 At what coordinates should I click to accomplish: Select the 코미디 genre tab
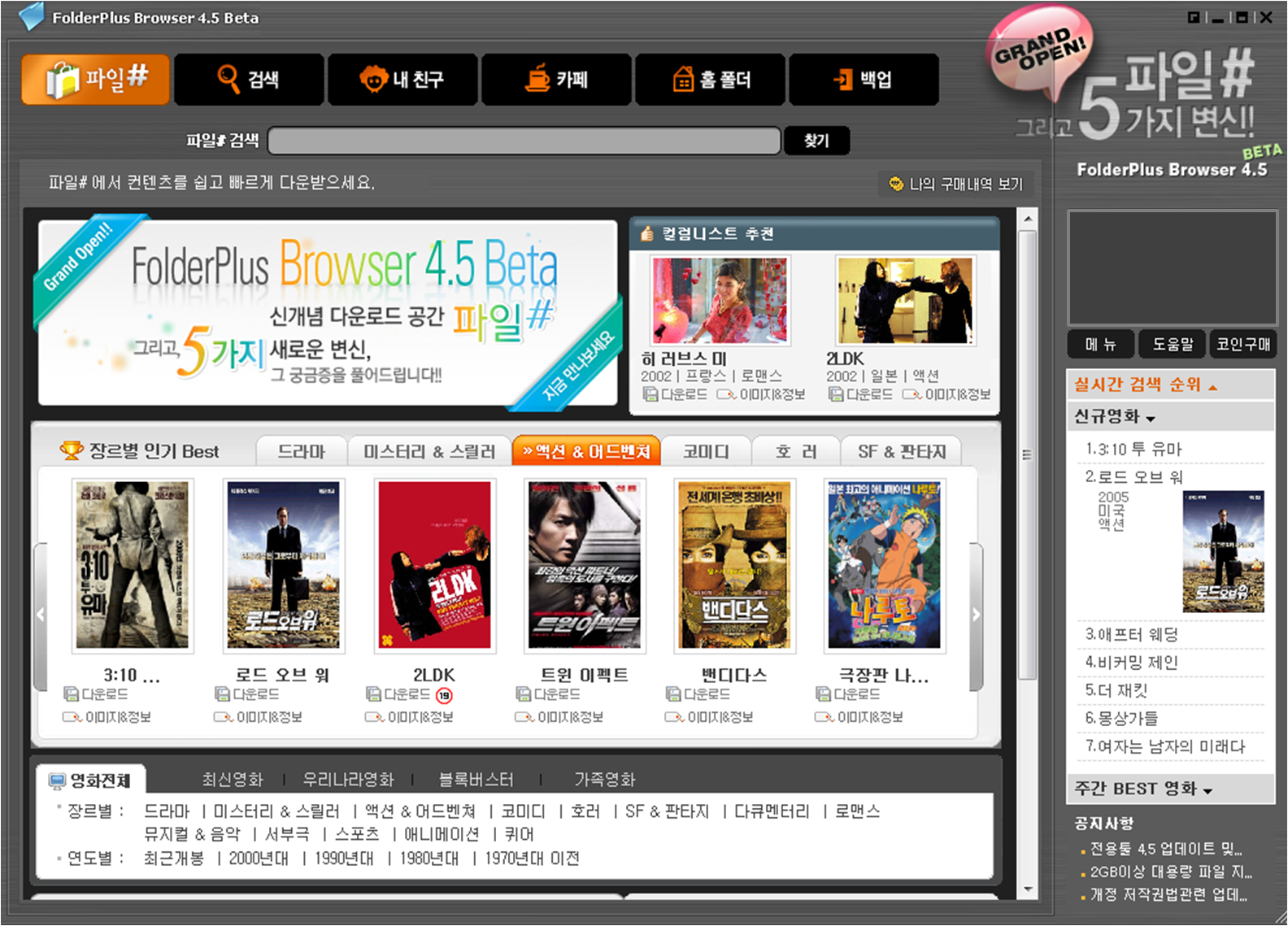(x=706, y=451)
